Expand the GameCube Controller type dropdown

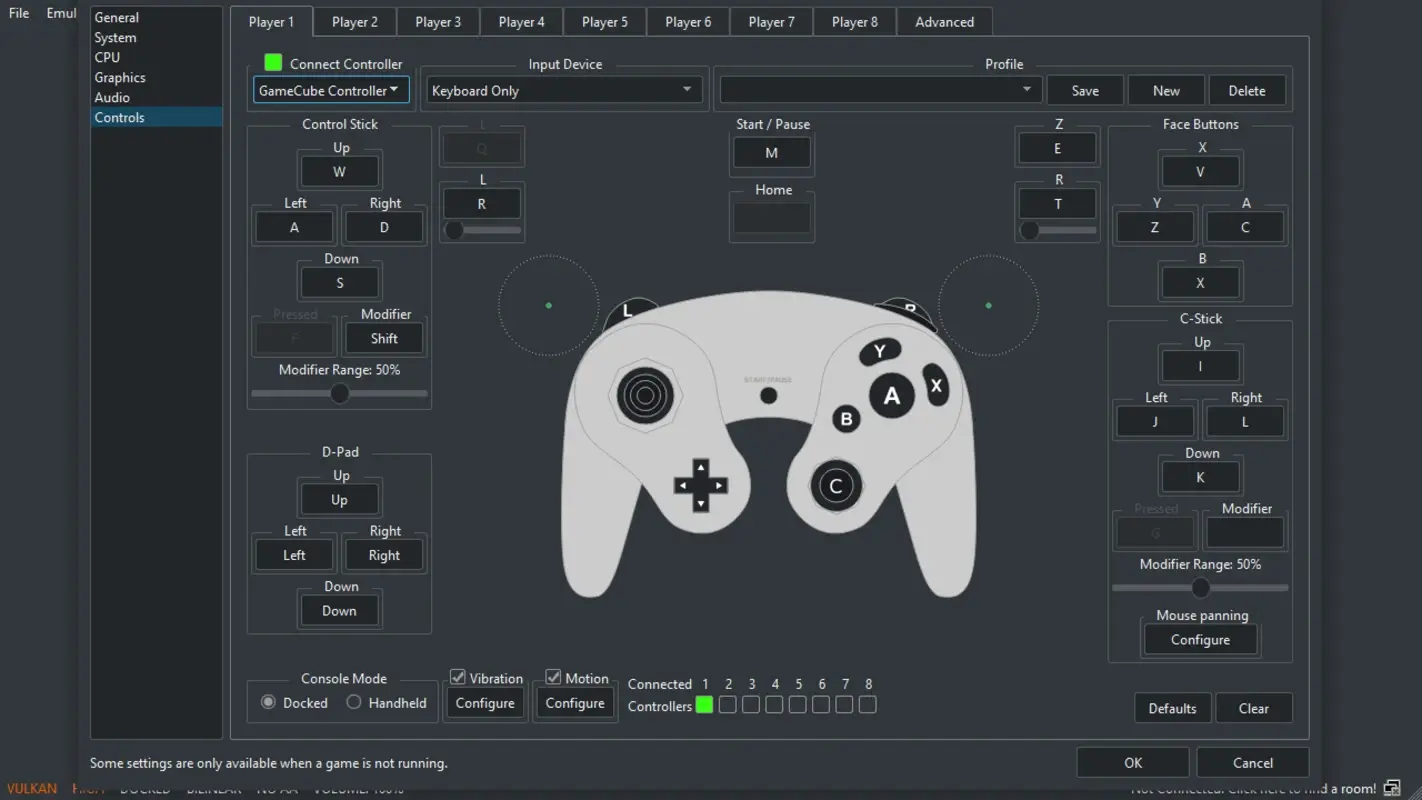click(x=330, y=89)
